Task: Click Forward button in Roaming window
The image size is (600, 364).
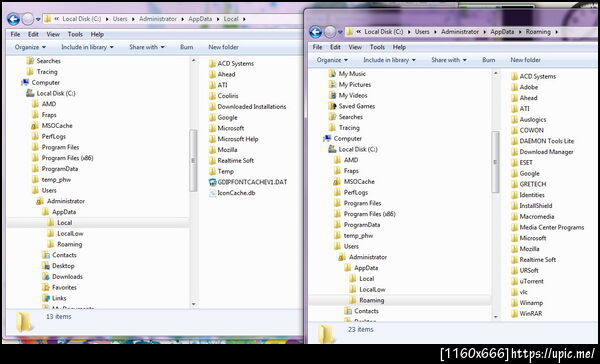Action: click(x=330, y=32)
